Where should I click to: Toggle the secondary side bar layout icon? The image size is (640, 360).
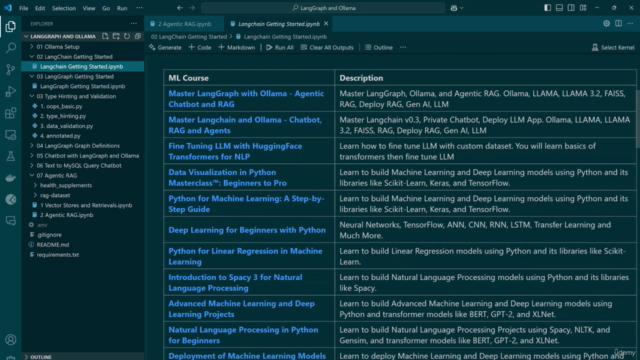(571, 8)
